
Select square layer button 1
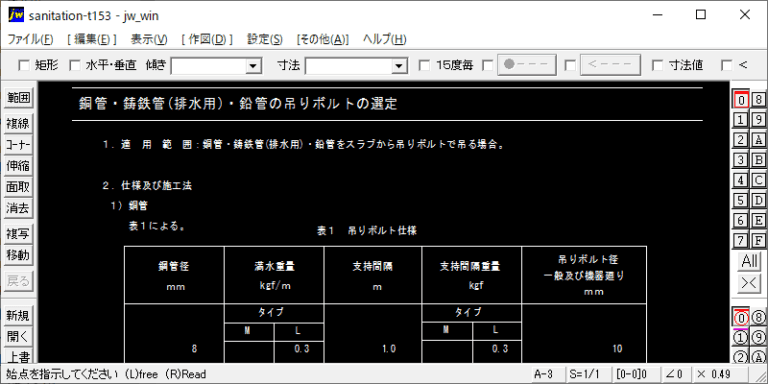[742, 120]
